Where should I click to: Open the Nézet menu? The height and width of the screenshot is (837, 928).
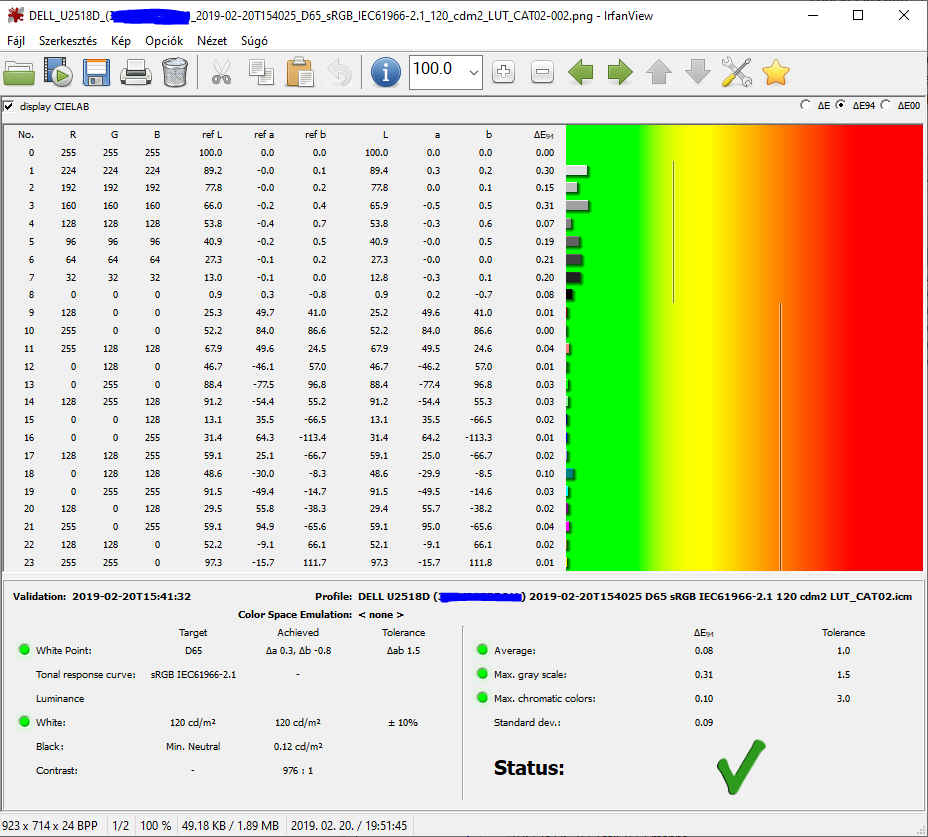(212, 41)
